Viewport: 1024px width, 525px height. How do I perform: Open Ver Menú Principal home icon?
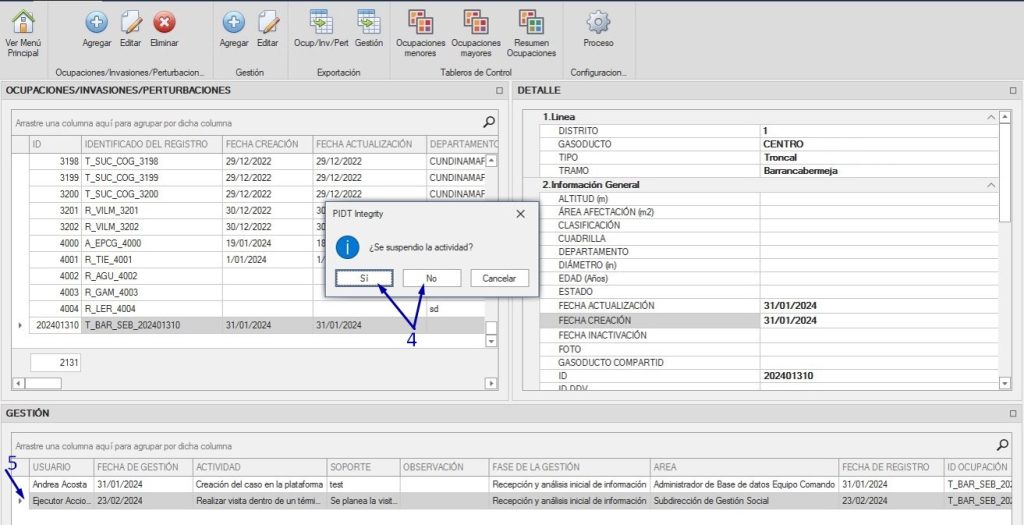[22, 22]
